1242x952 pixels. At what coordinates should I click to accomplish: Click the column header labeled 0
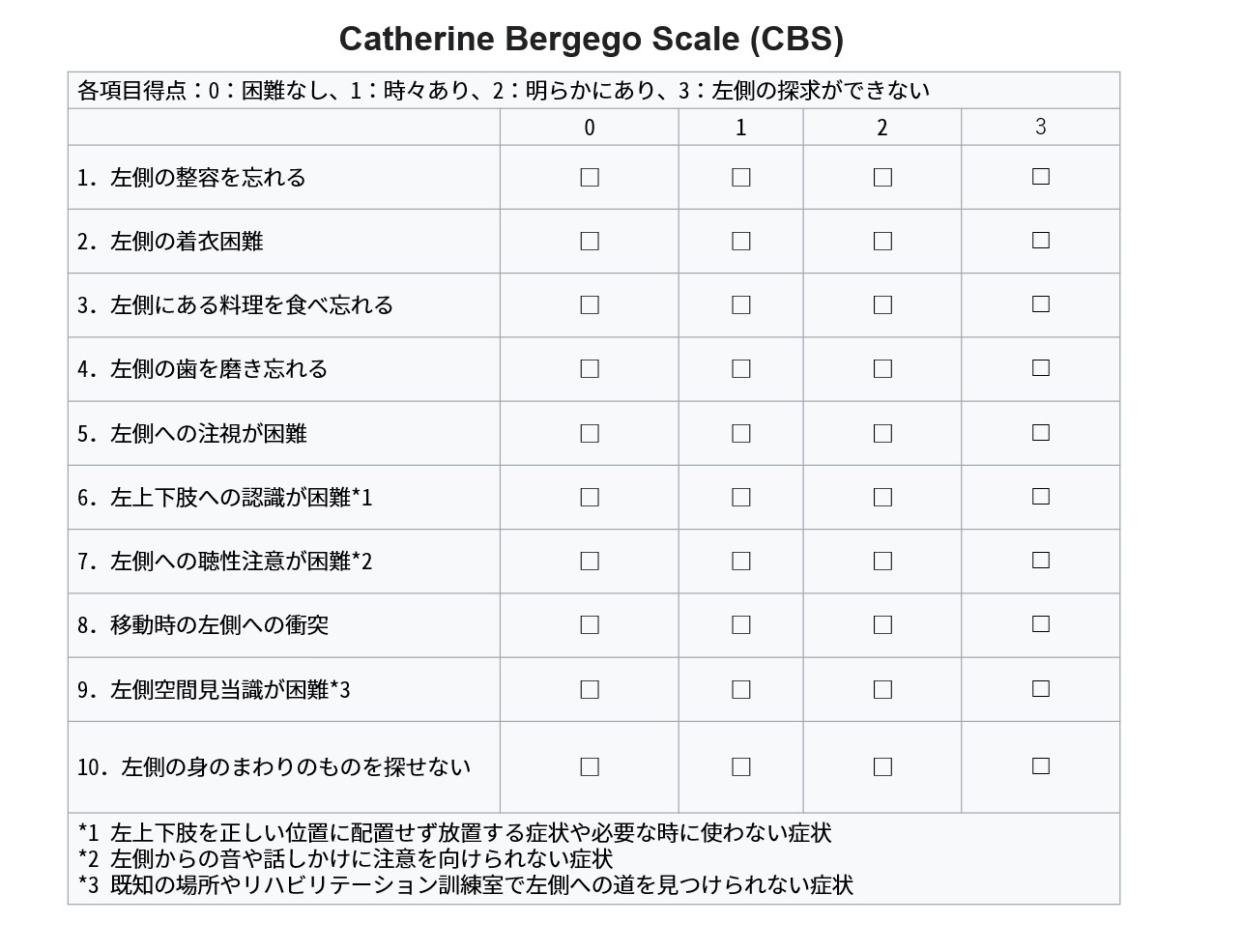[x=590, y=128]
